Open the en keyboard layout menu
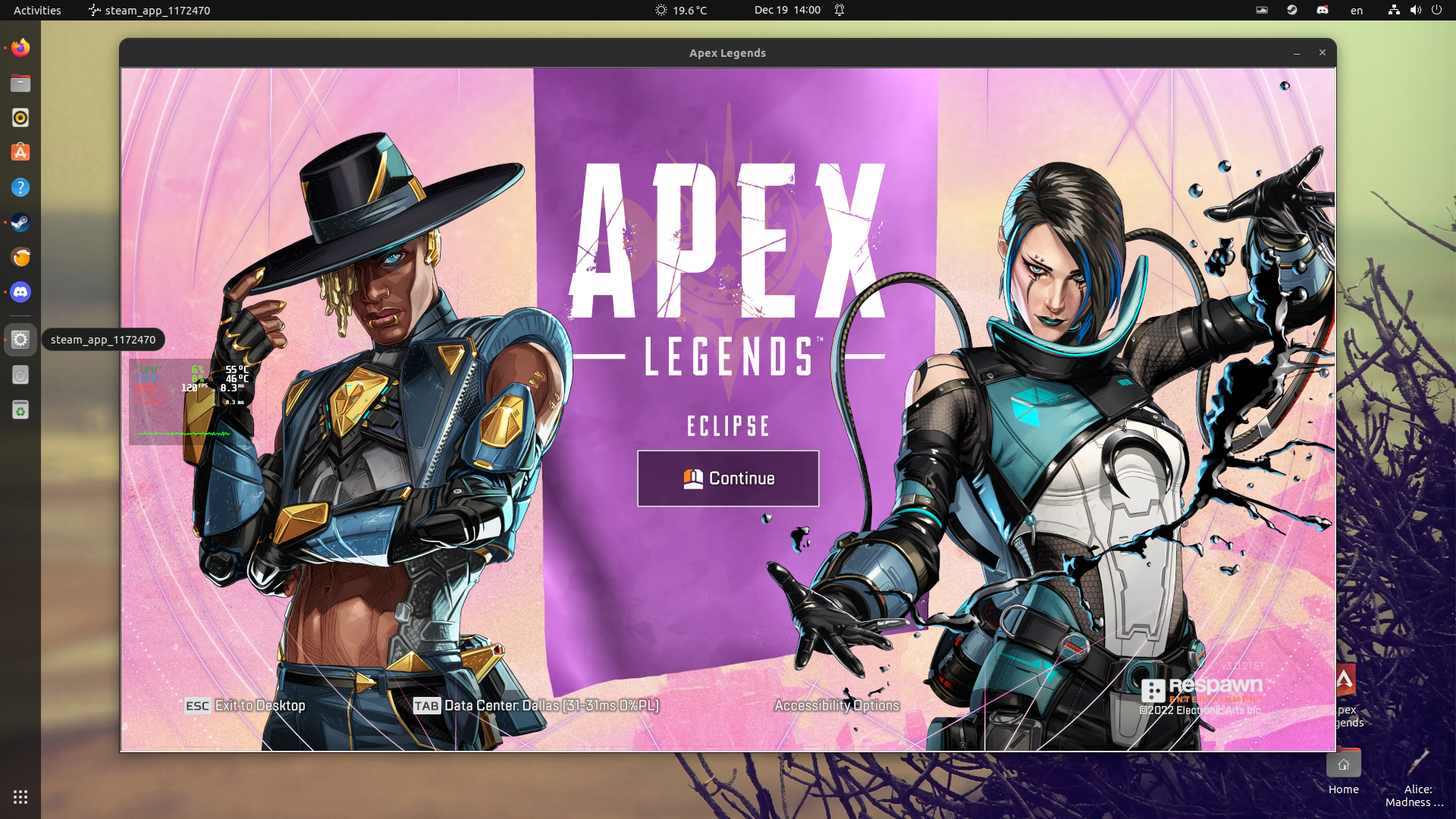Viewport: 1456px width, 819px height. pyautogui.click(x=1357, y=10)
